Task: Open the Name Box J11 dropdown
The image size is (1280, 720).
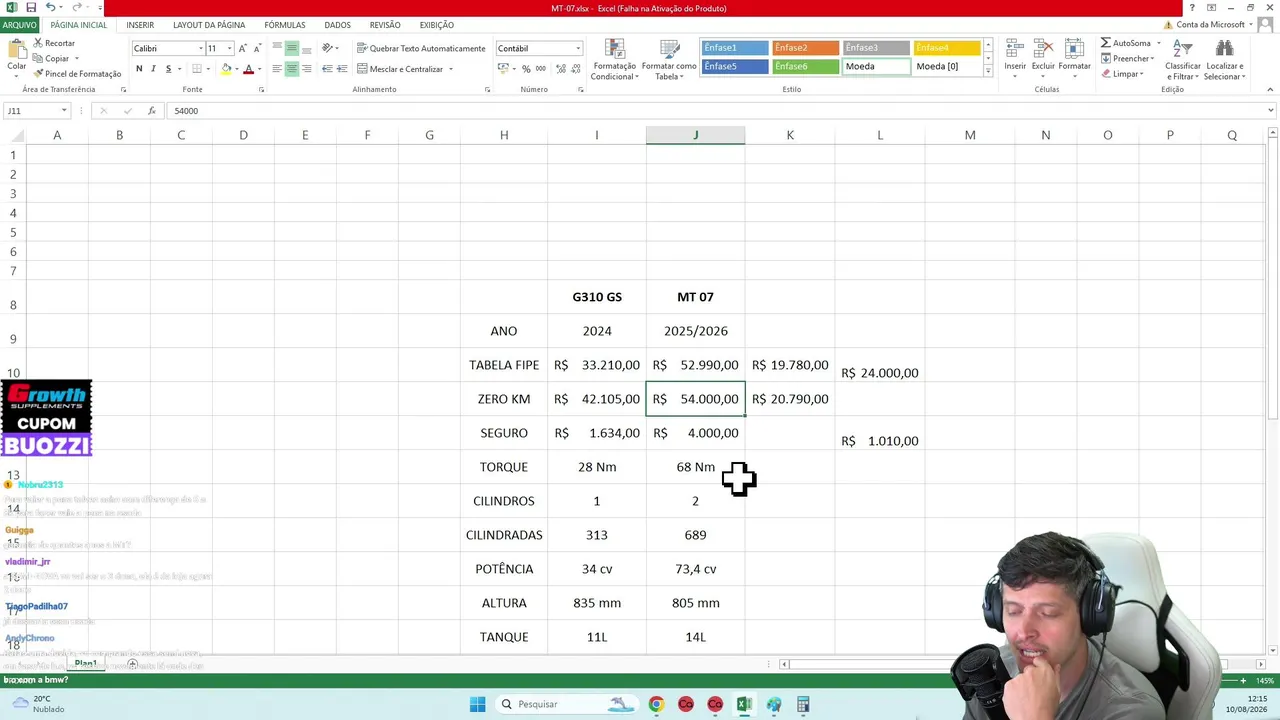Action: (x=64, y=111)
